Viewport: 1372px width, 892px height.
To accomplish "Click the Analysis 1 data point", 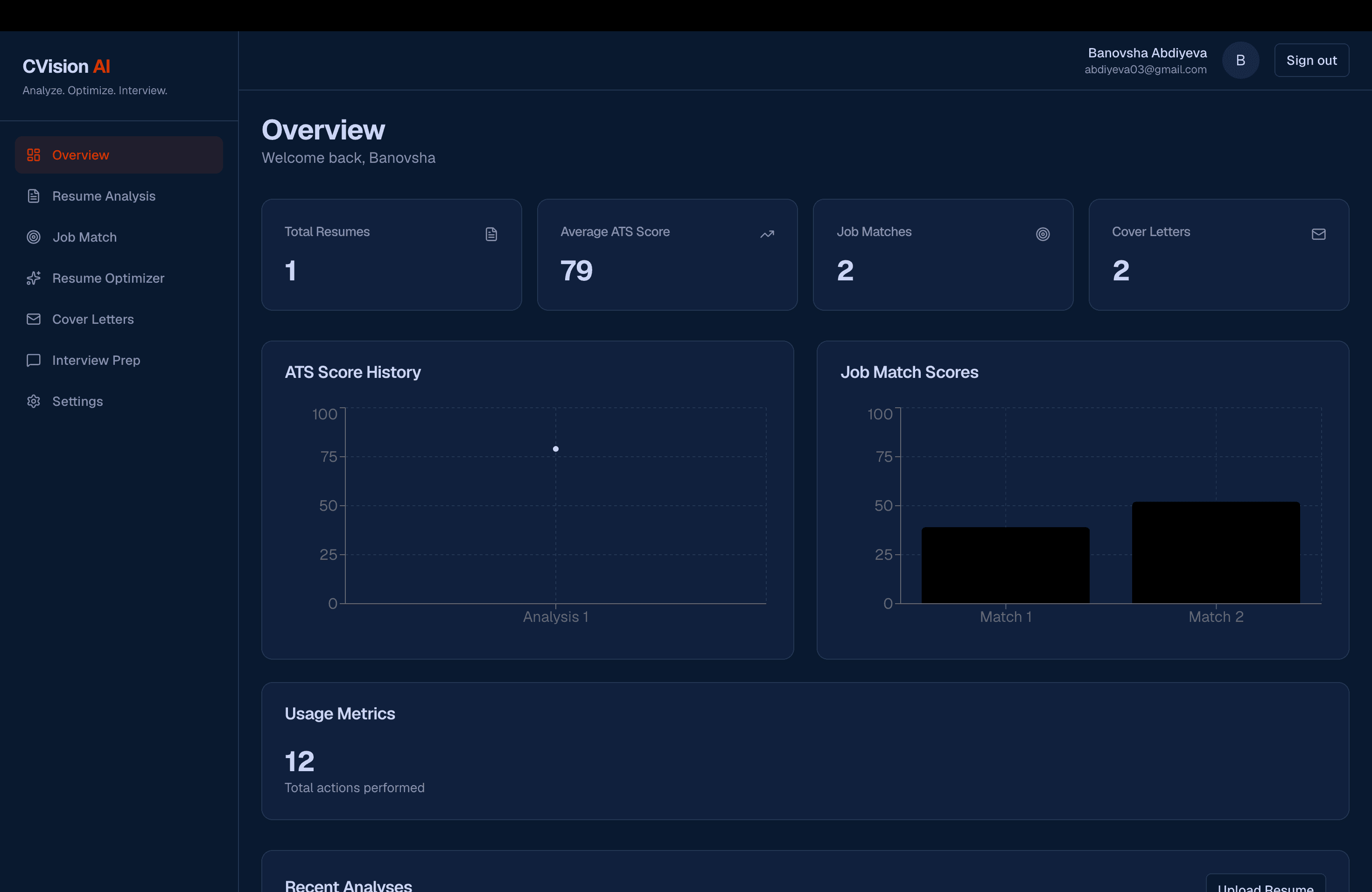I will point(556,449).
